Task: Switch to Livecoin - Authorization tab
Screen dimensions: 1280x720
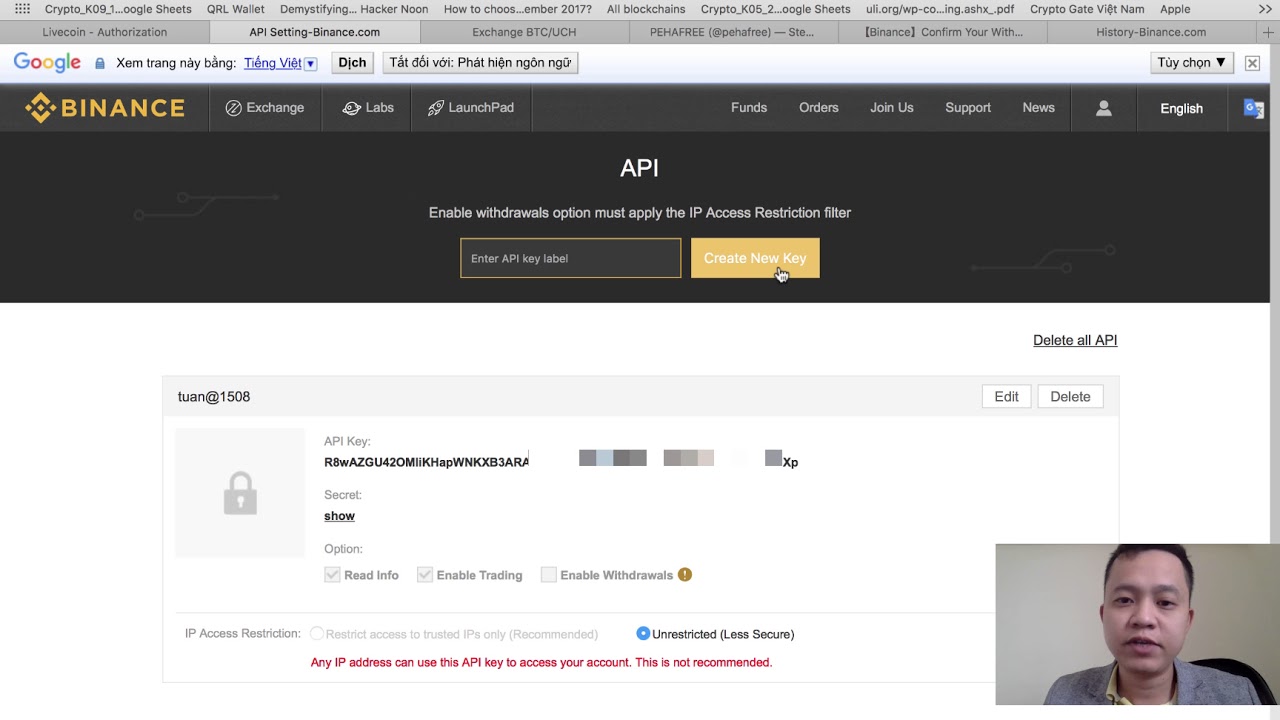Action: [x=105, y=32]
